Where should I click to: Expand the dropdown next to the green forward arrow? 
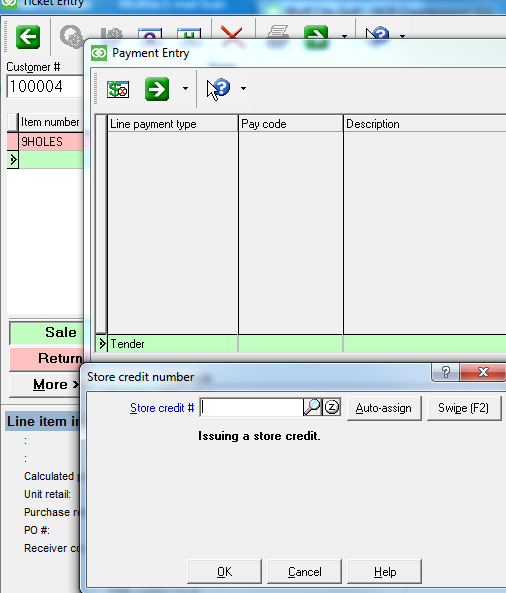(x=185, y=88)
